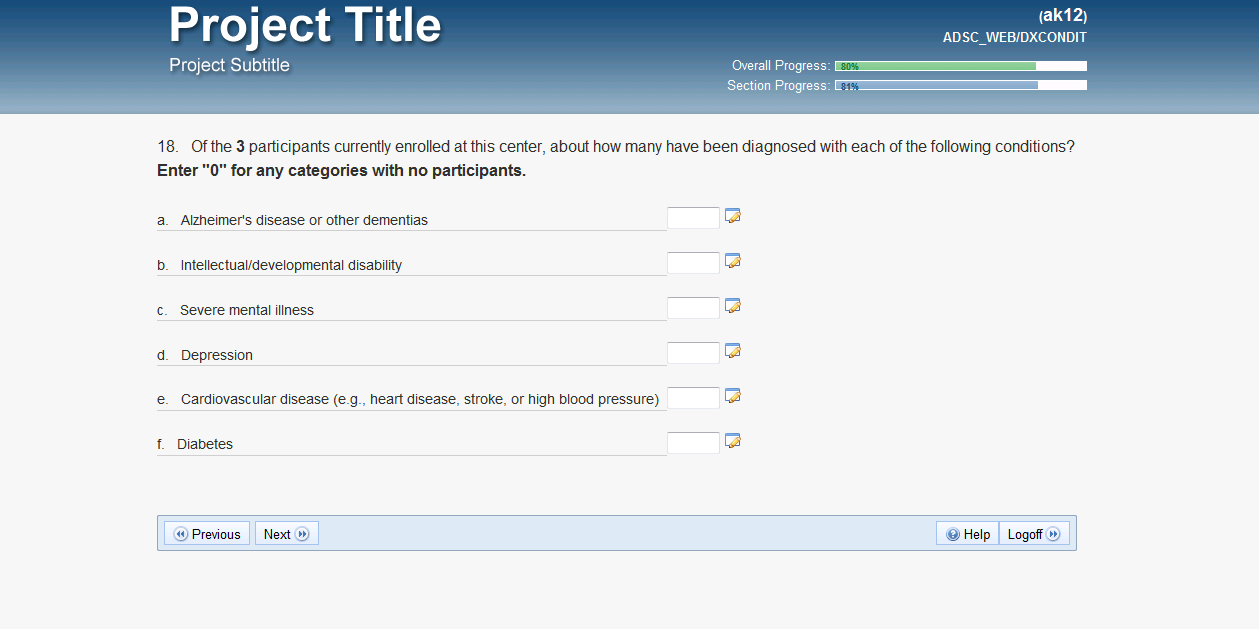Click the Logoff arrow icon
This screenshot has height=629, width=1259.
pyautogui.click(x=1052, y=535)
